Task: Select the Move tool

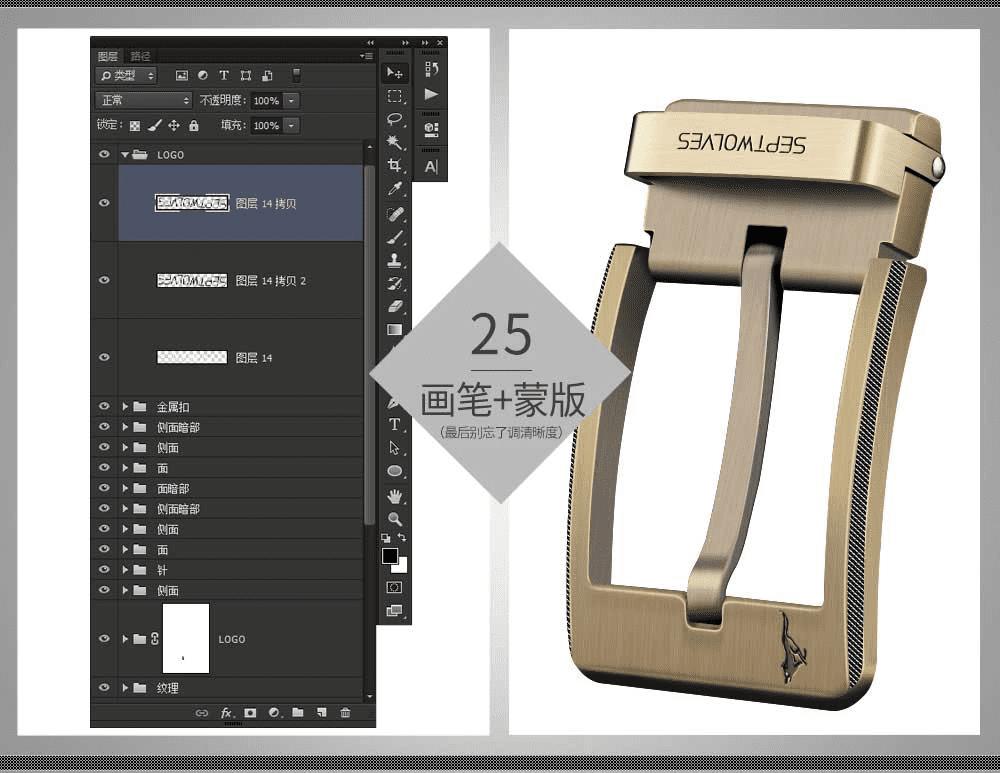Action: coord(395,73)
